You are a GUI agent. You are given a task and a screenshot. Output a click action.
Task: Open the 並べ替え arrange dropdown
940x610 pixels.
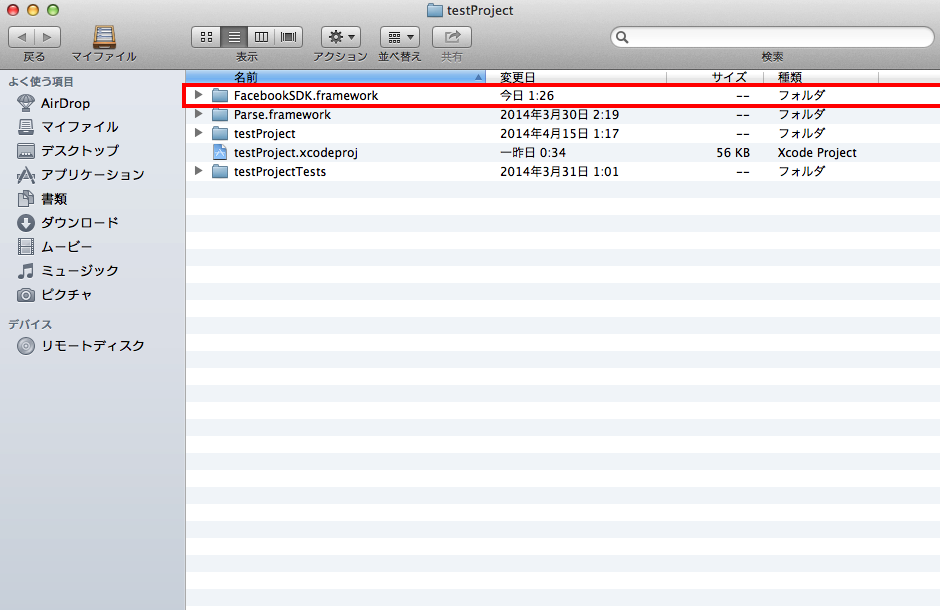400,37
